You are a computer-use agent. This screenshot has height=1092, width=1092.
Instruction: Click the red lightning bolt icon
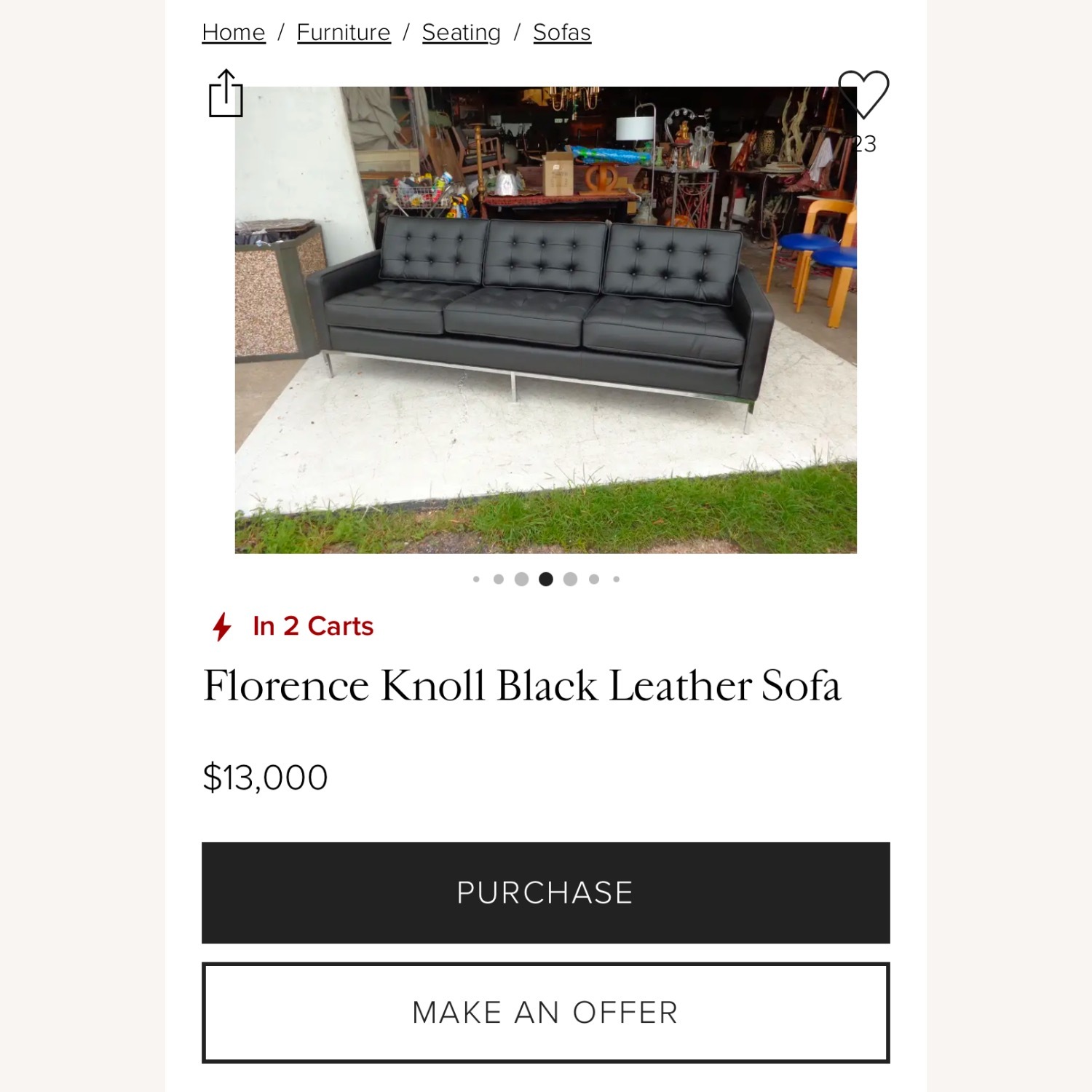point(223,625)
